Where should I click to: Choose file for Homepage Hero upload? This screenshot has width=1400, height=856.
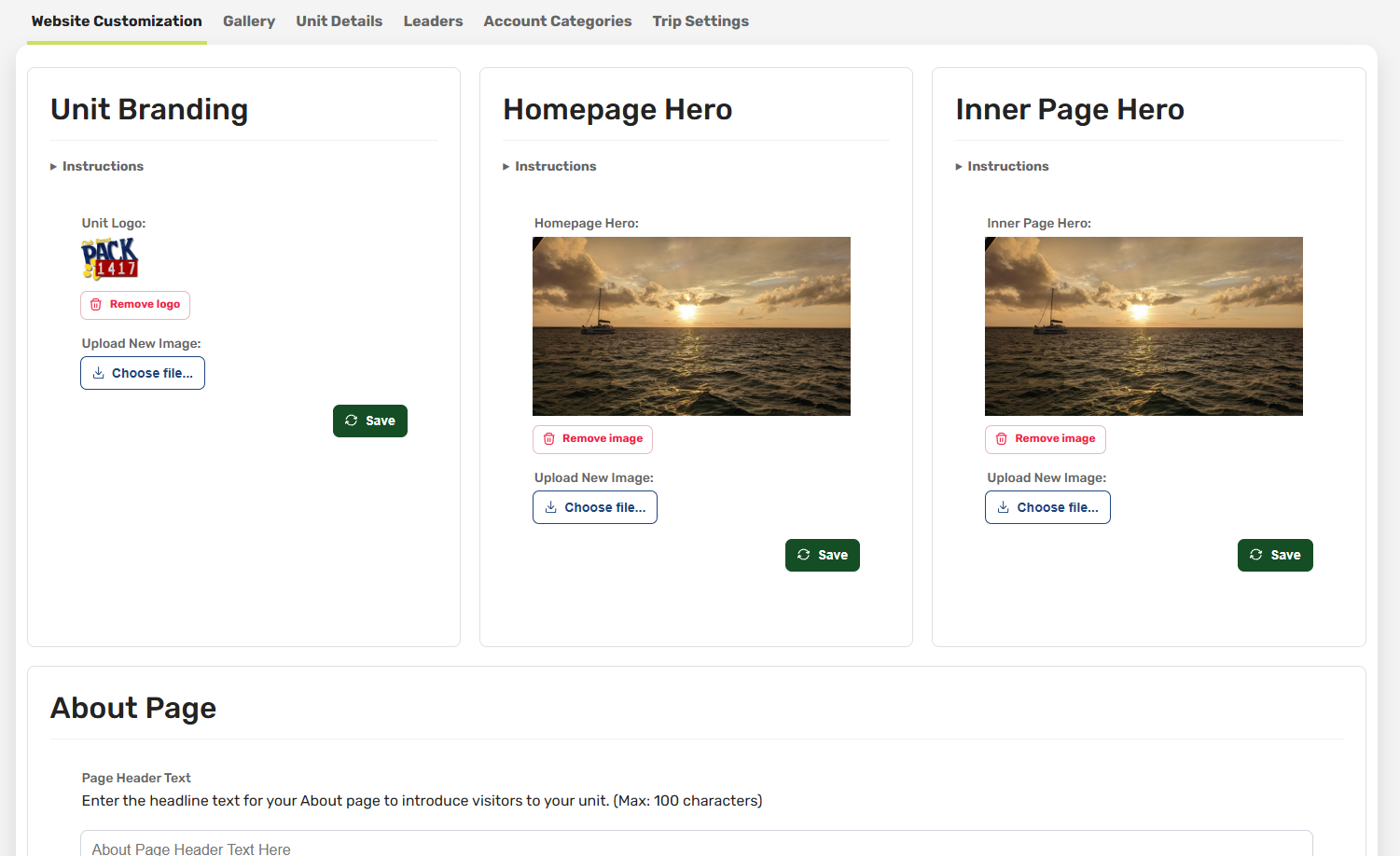pos(595,507)
